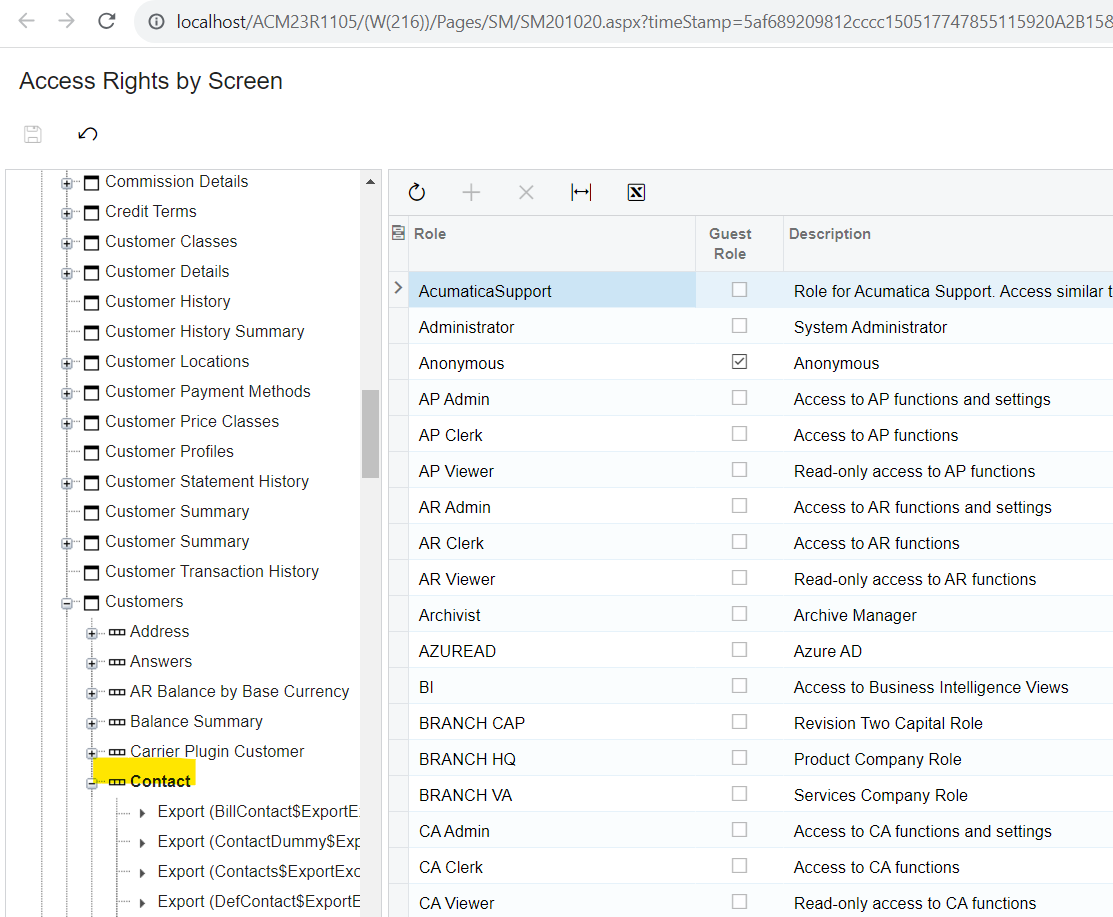Toggle Guest Role checkbox for AP Admin
This screenshot has width=1113, height=917.
(x=740, y=397)
